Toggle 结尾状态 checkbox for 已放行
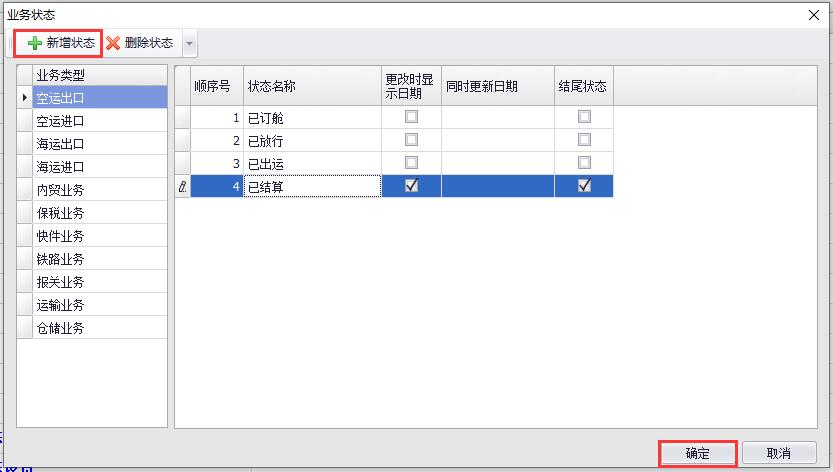The image size is (833, 472). (584, 140)
